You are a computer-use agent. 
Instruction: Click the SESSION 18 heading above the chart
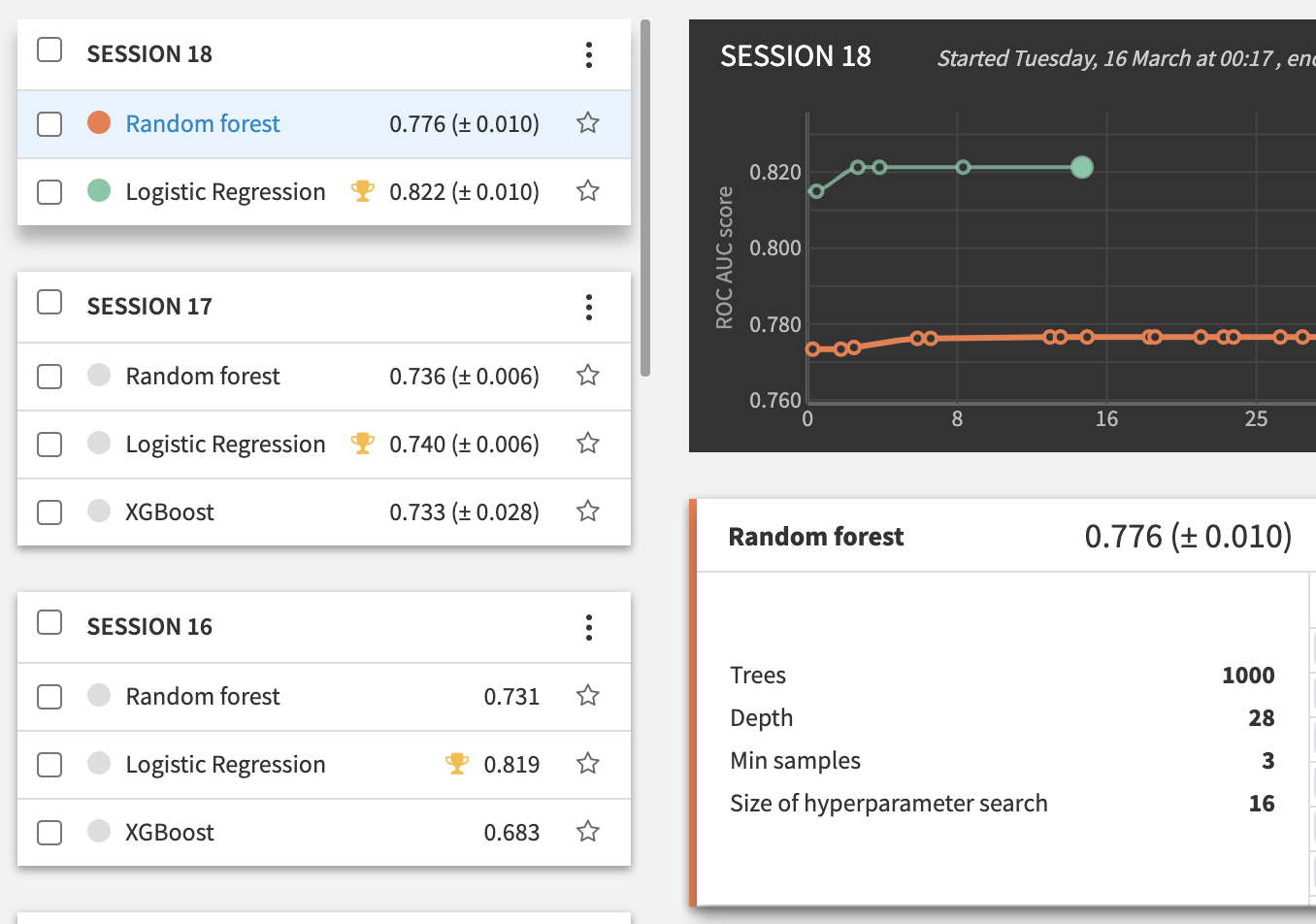point(796,56)
